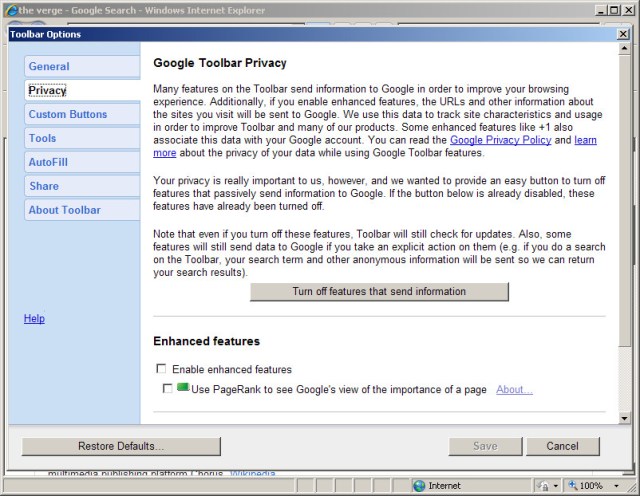Open the Custom Buttons tab
The image size is (640, 496).
82,114
